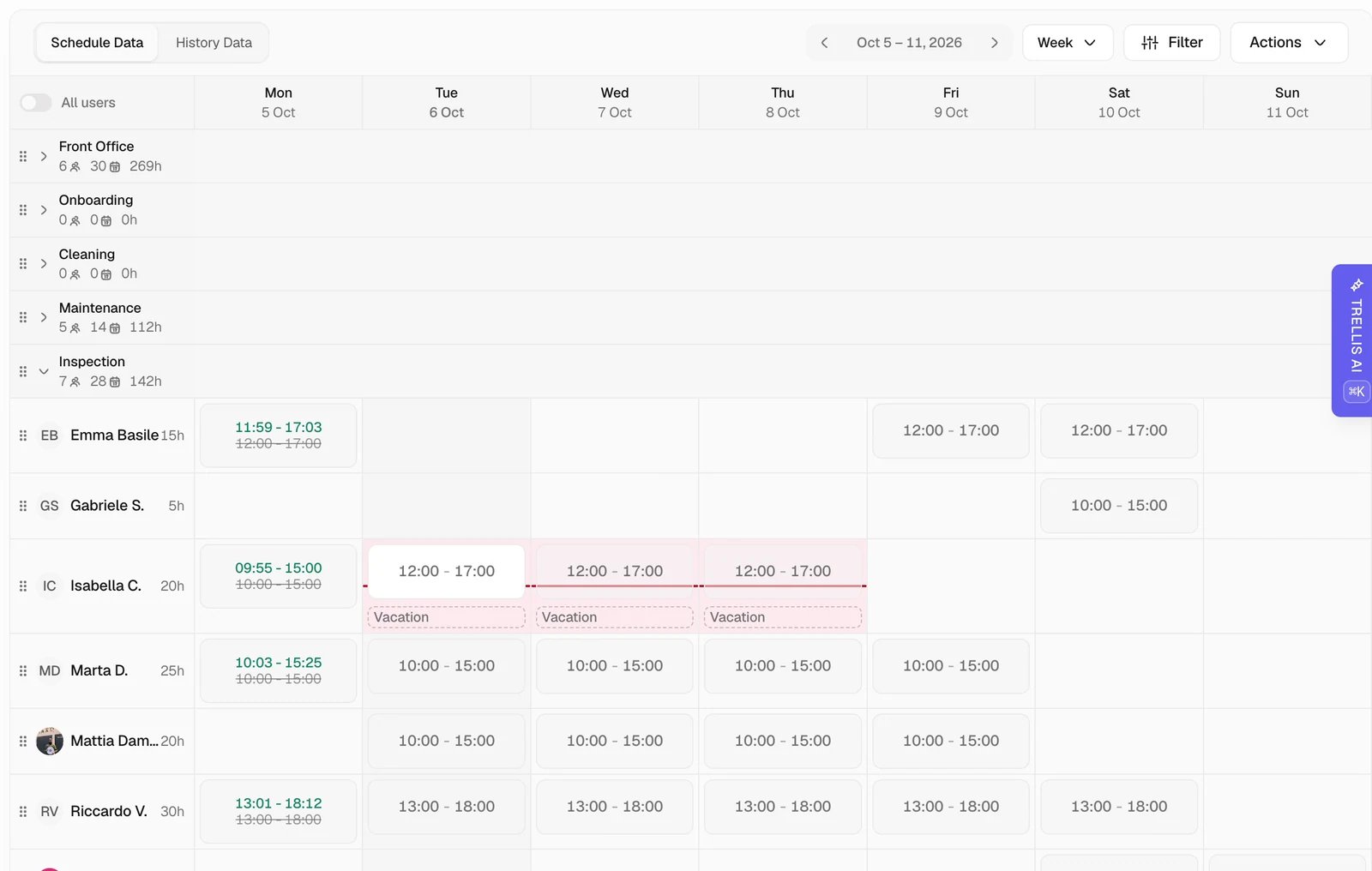The height and width of the screenshot is (871, 1372).
Task: Click Mattia Dam... row drag handle
Action: (x=23, y=741)
